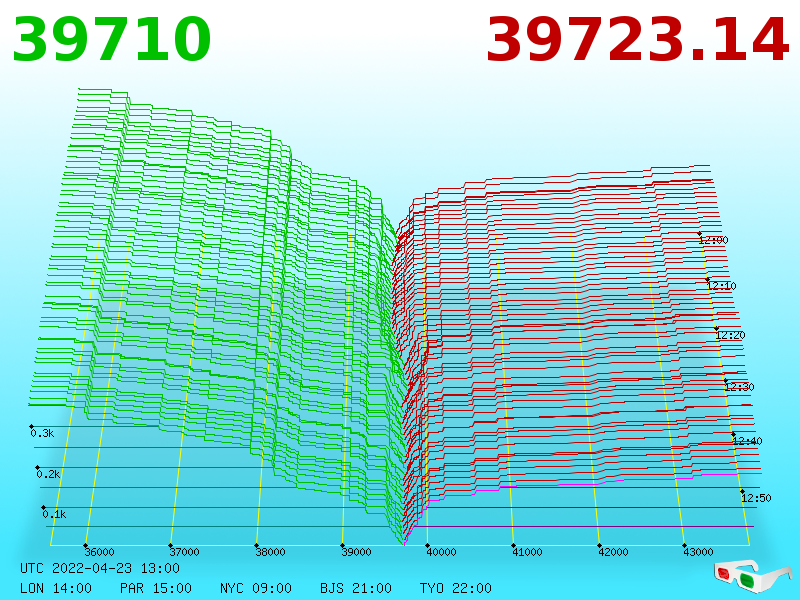Click the 40000 price axis label
This screenshot has width=800, height=600.
(x=441, y=552)
